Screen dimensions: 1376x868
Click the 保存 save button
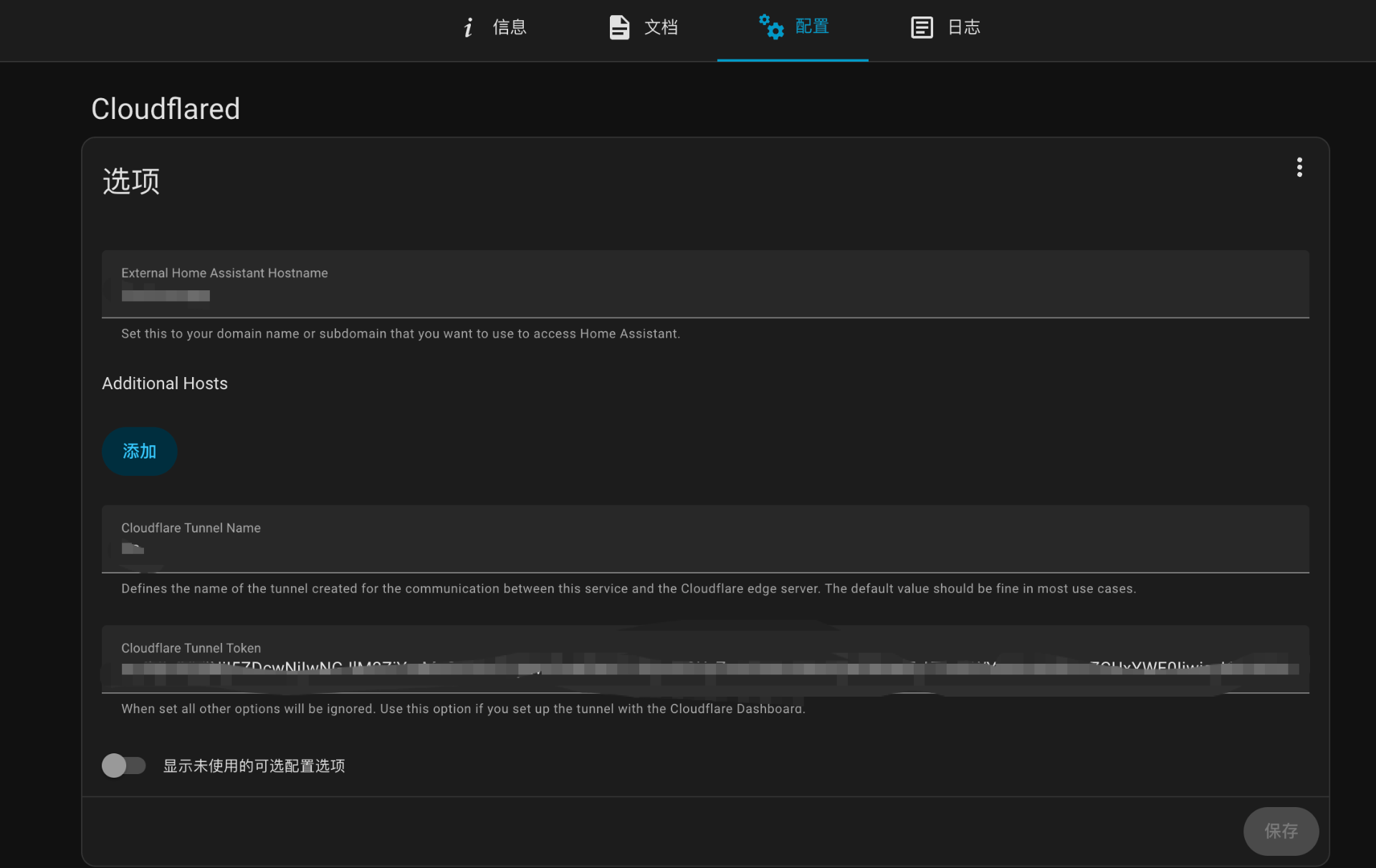click(1280, 831)
